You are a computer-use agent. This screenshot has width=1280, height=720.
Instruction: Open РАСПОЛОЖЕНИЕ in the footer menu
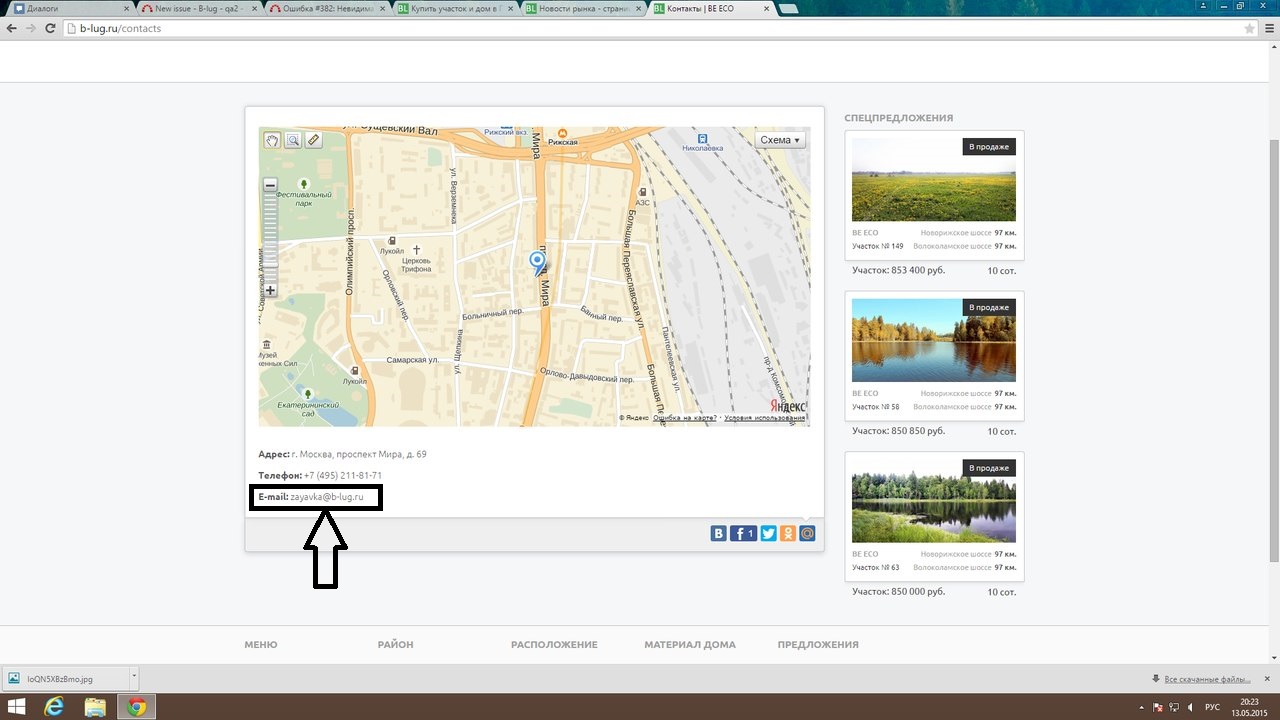pos(554,645)
